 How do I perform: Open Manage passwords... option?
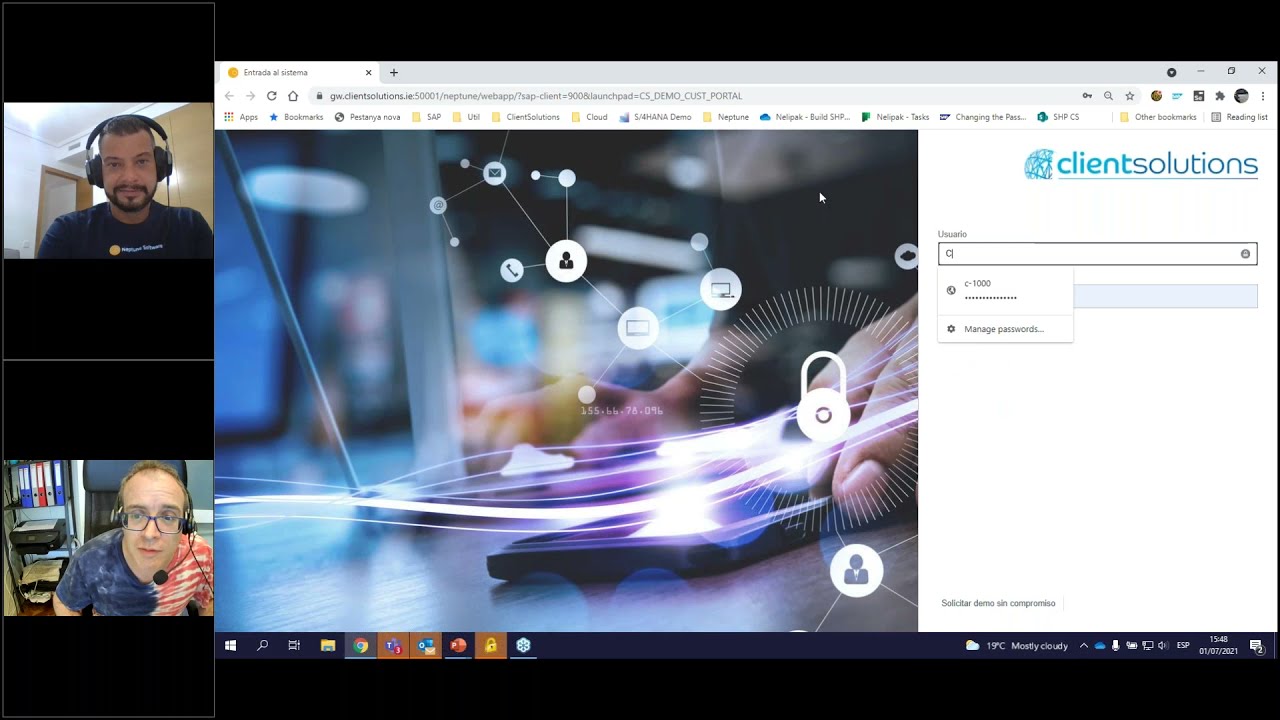click(1005, 329)
